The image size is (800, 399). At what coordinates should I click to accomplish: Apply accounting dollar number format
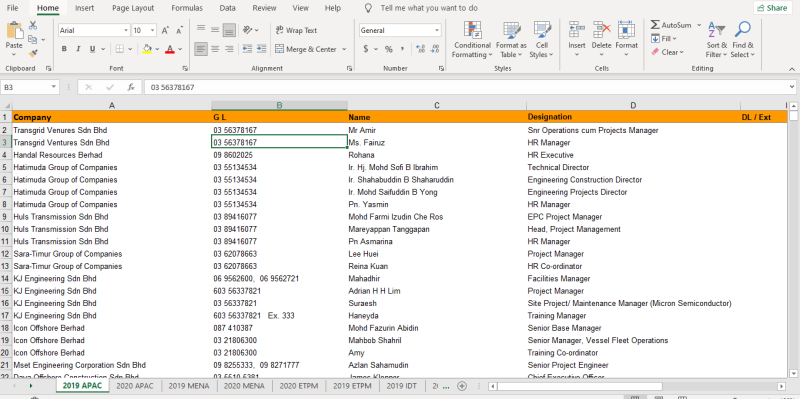click(366, 49)
